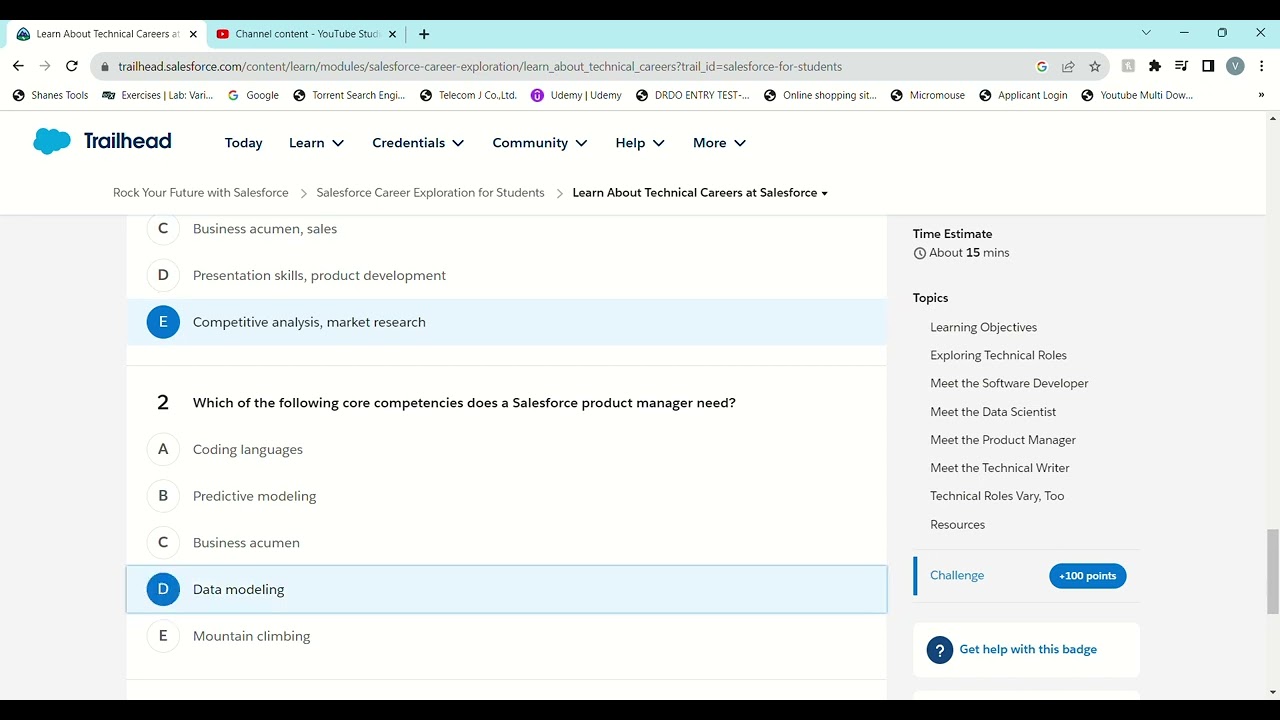Screen dimensions: 1280x720
Task: Click the Google icon in address bar
Action: (1042, 66)
